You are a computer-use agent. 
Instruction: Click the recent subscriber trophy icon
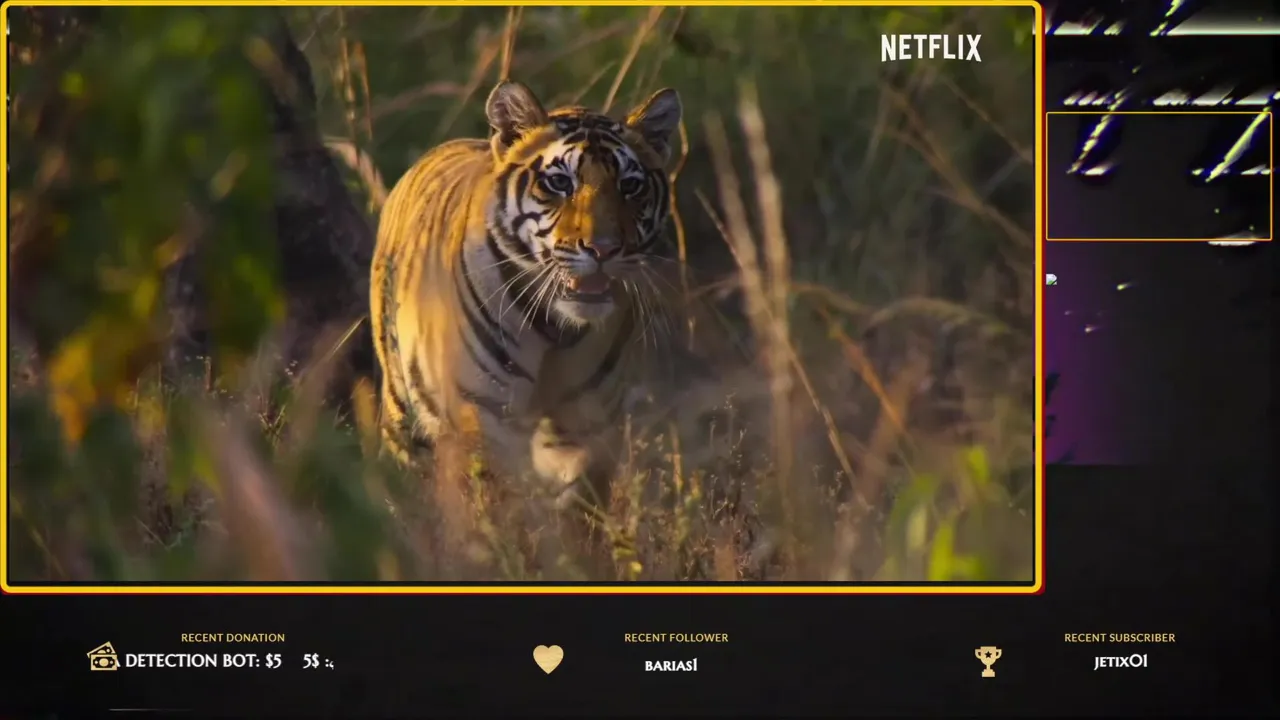pyautogui.click(x=988, y=661)
